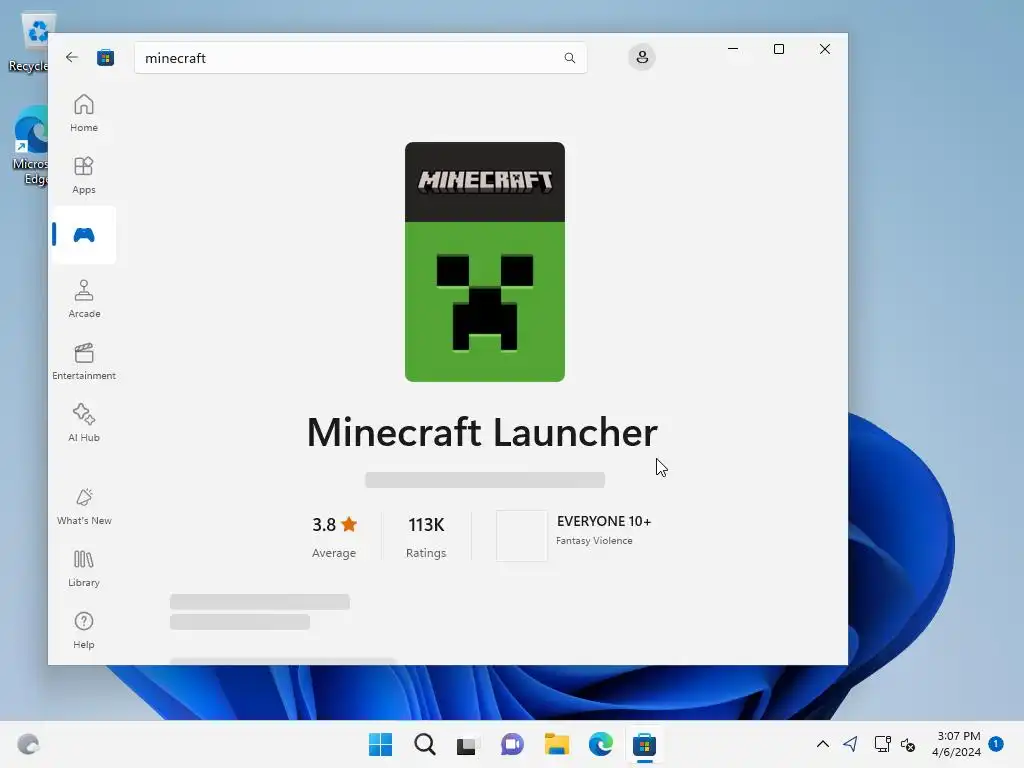
Task: Click the muted volume tray icon
Action: point(908,744)
